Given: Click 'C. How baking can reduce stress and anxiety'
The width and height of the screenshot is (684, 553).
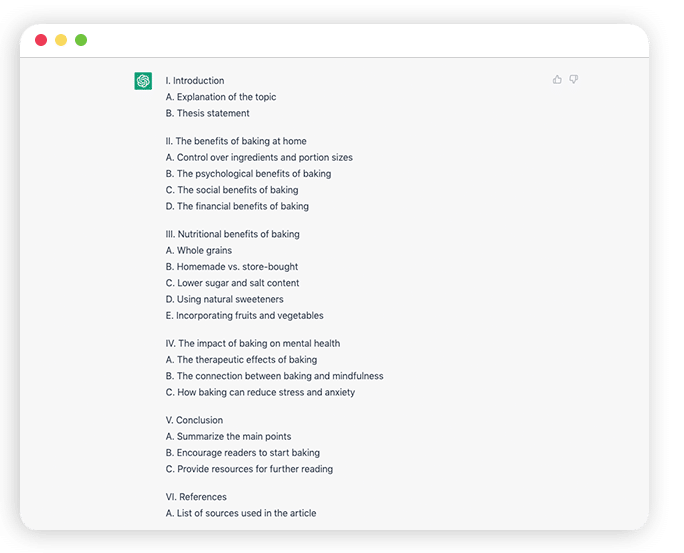Looking at the screenshot, I should click(x=260, y=393).
